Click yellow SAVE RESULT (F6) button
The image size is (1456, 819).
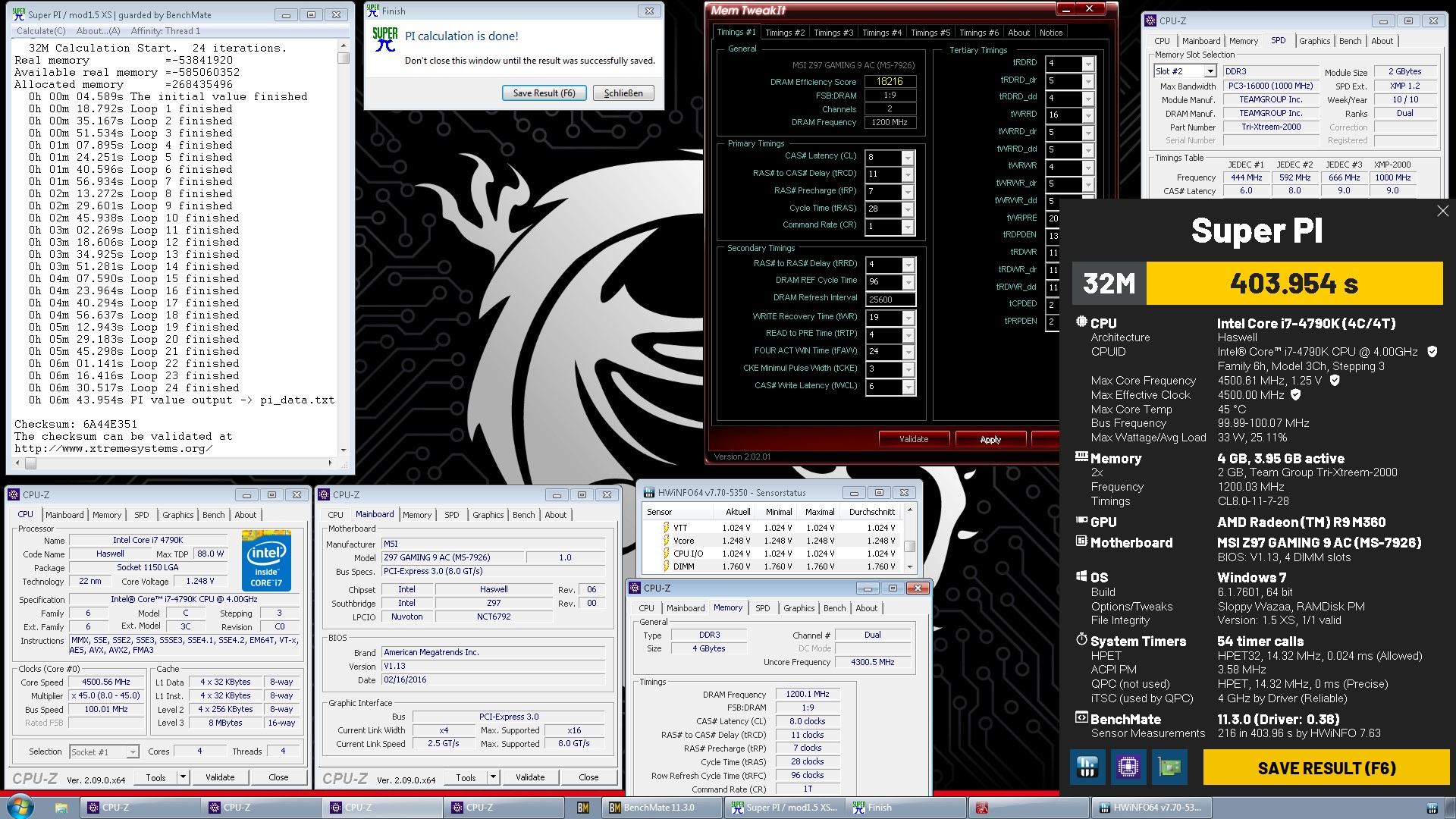tap(1326, 768)
